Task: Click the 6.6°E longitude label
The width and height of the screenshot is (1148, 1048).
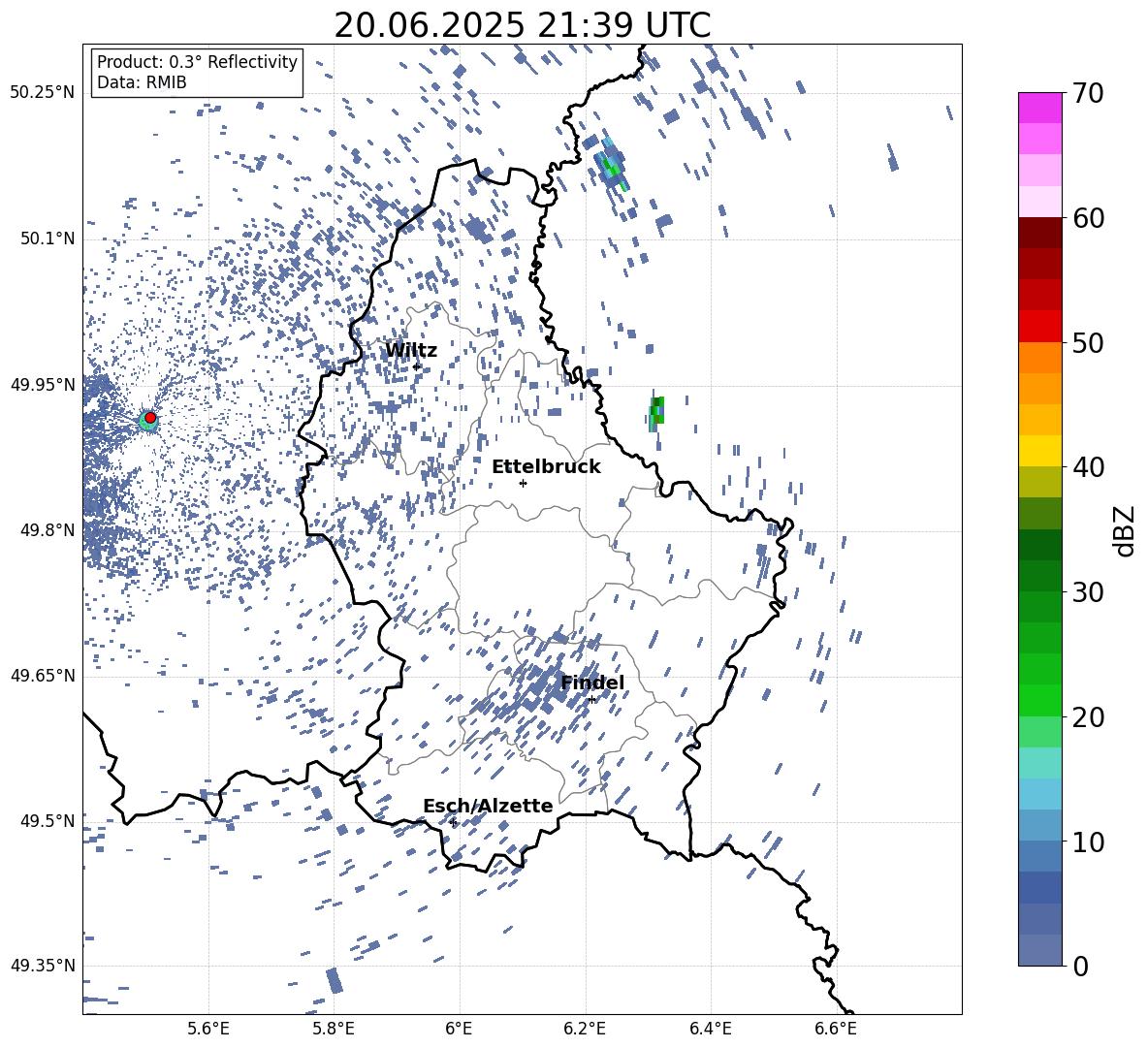Action: pyautogui.click(x=836, y=1029)
